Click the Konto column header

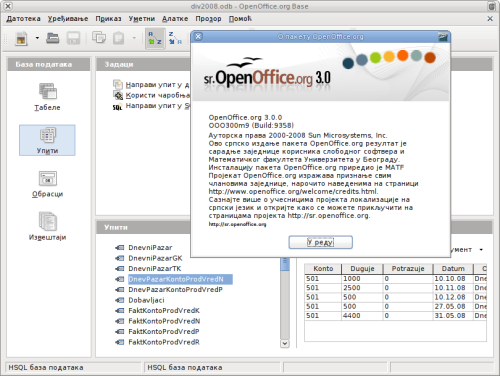323,269
